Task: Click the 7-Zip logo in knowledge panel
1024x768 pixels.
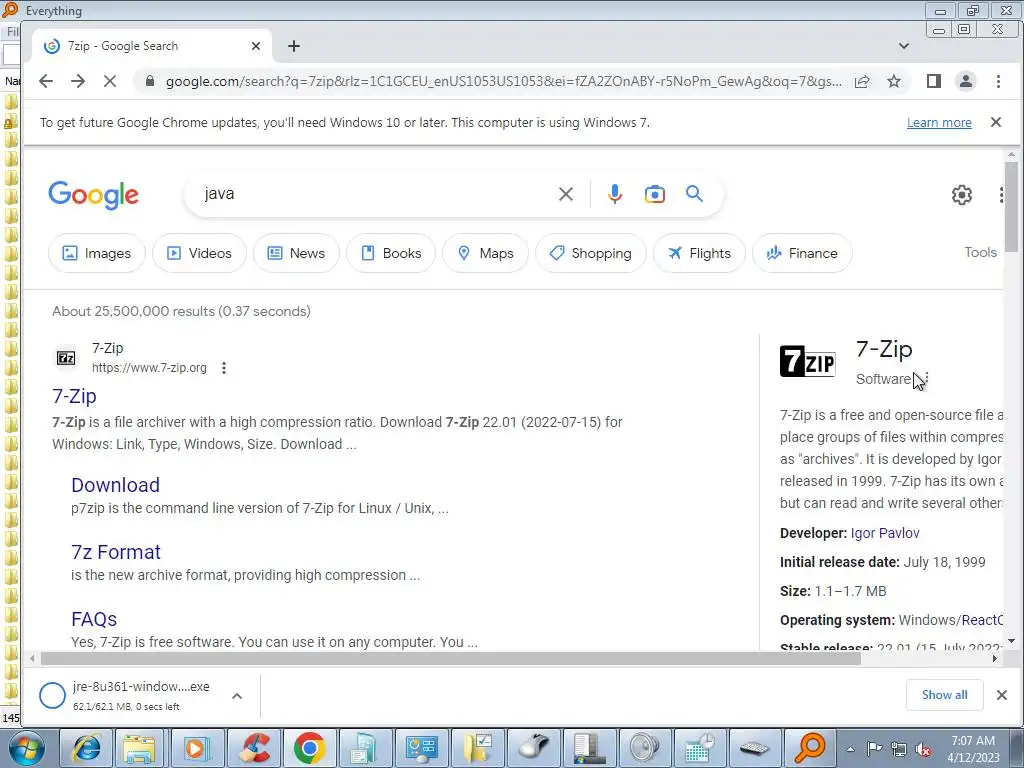Action: 808,362
